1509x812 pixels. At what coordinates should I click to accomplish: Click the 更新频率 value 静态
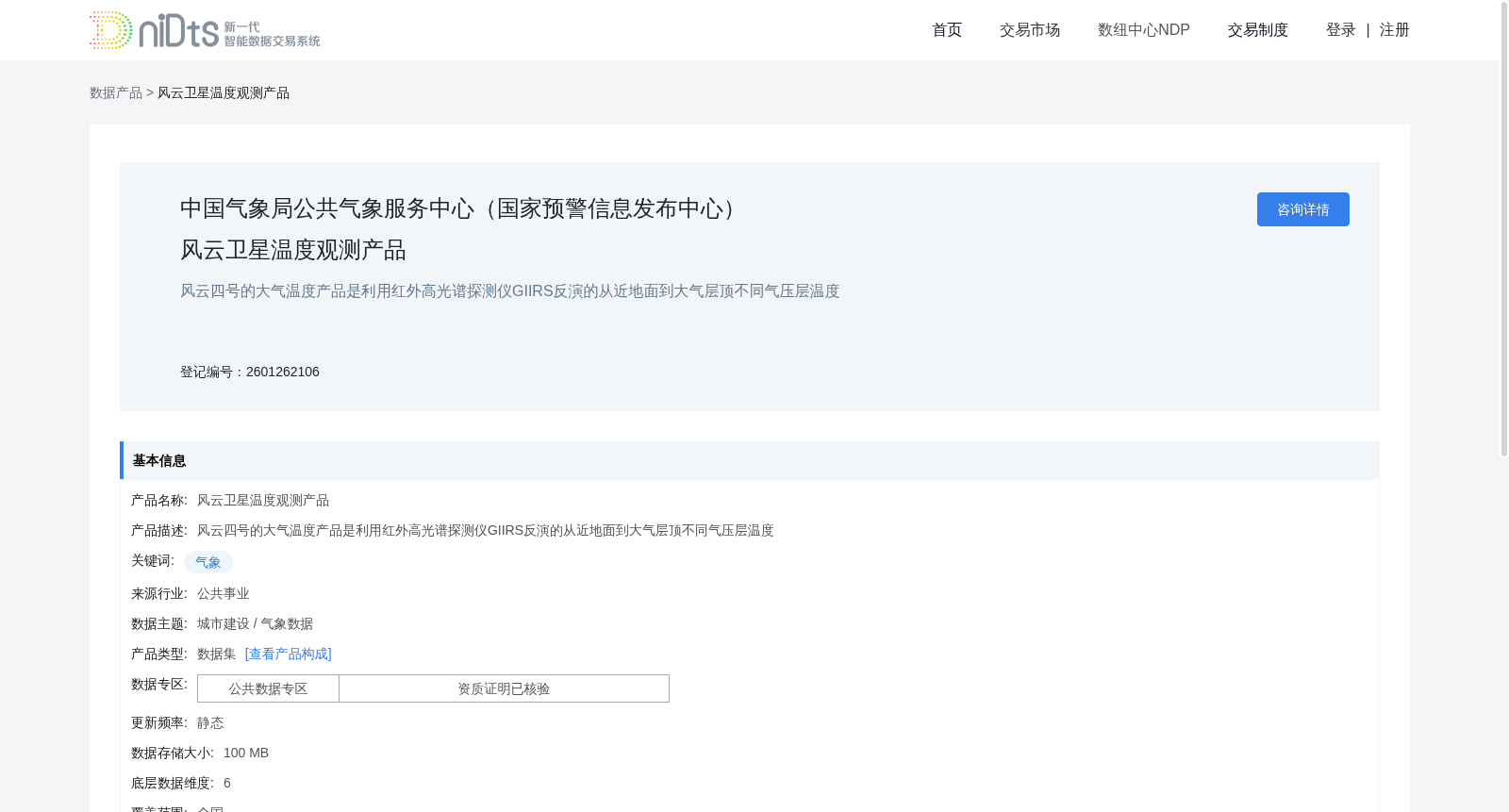pyautogui.click(x=210, y=722)
